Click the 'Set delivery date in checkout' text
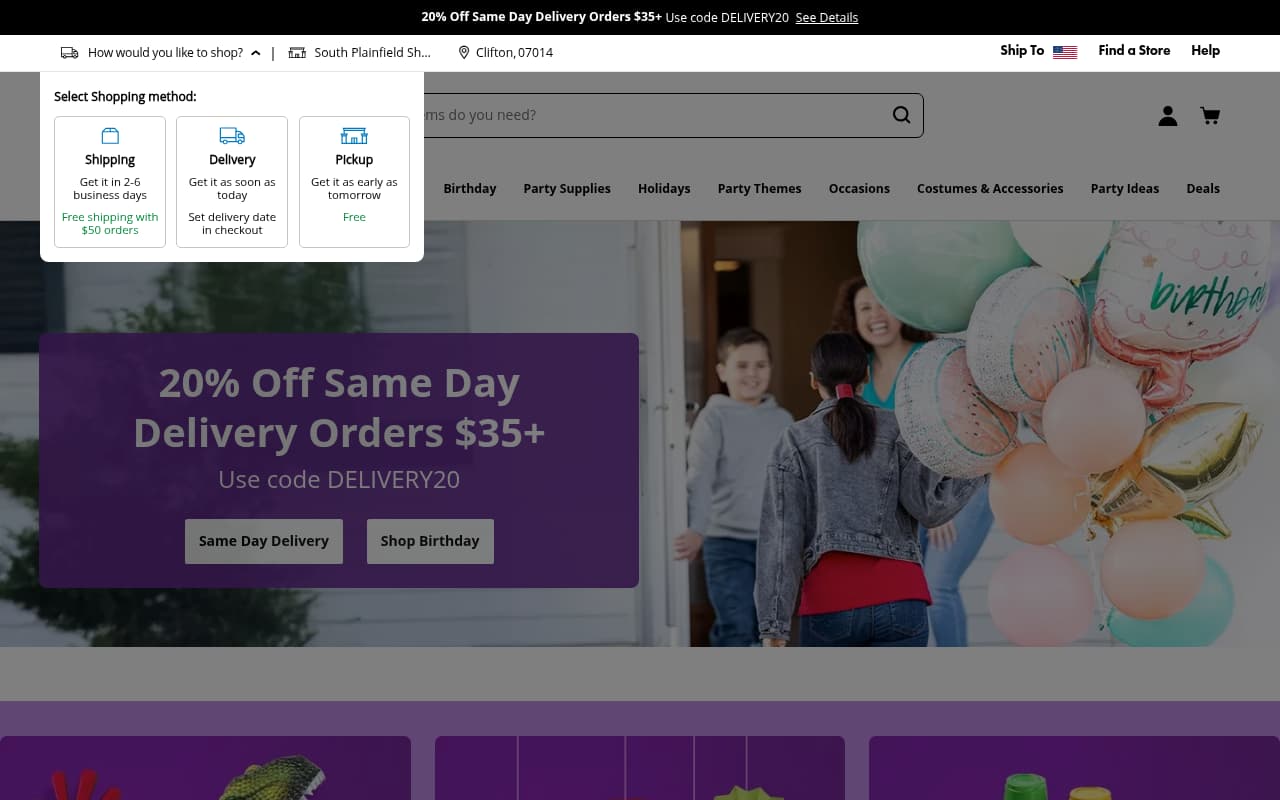Image resolution: width=1280 pixels, height=800 pixels. pyautogui.click(x=232, y=224)
